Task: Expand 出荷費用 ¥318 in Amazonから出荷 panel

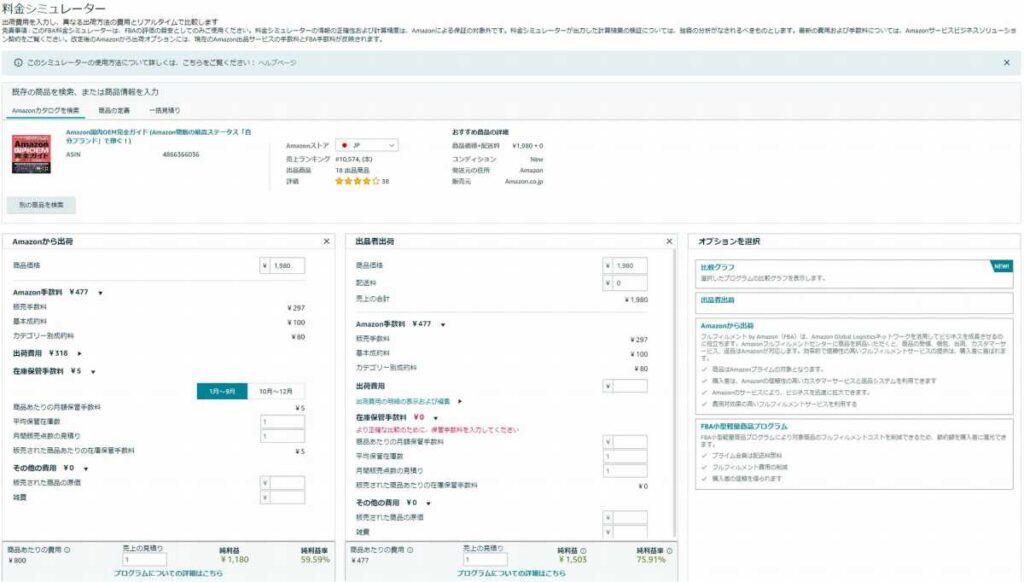Action: [79, 353]
